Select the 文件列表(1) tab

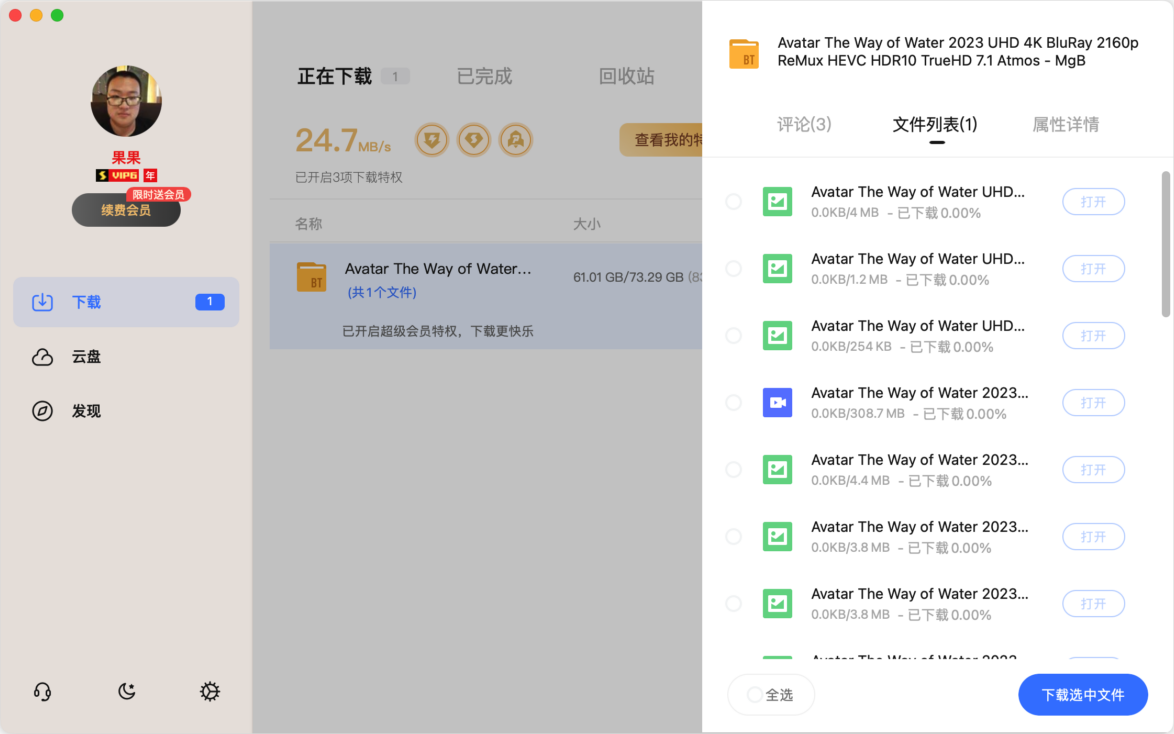[x=935, y=124]
